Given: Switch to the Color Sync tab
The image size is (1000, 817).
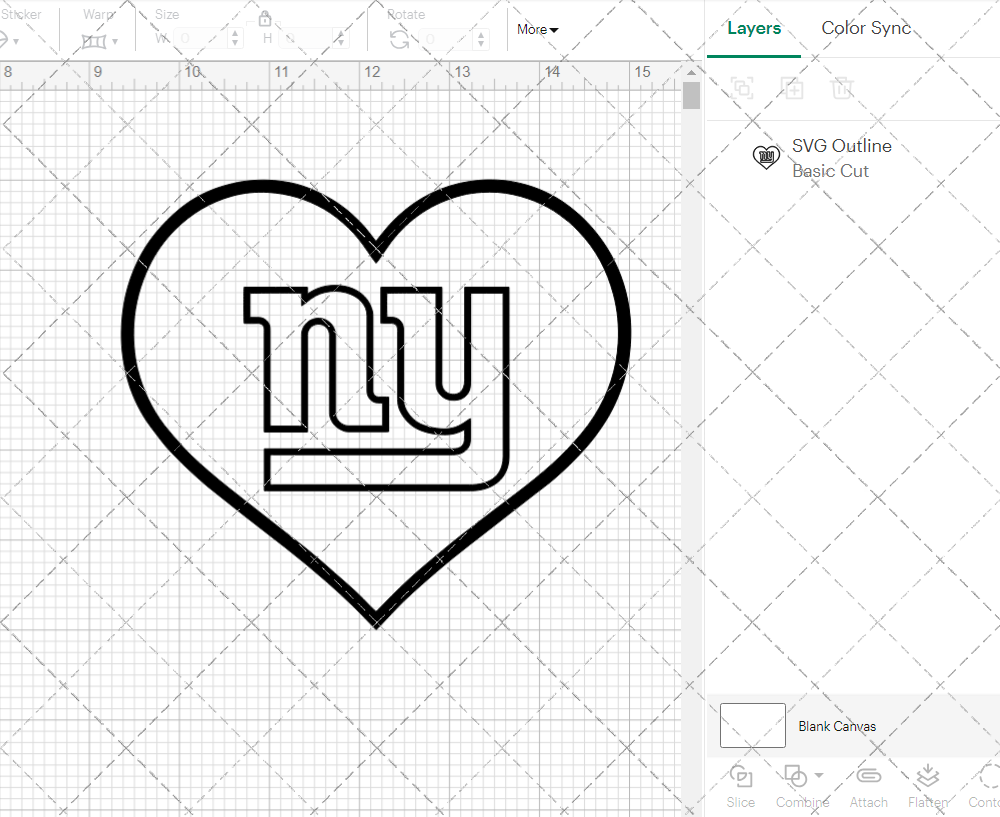Looking at the screenshot, I should click(x=866, y=28).
